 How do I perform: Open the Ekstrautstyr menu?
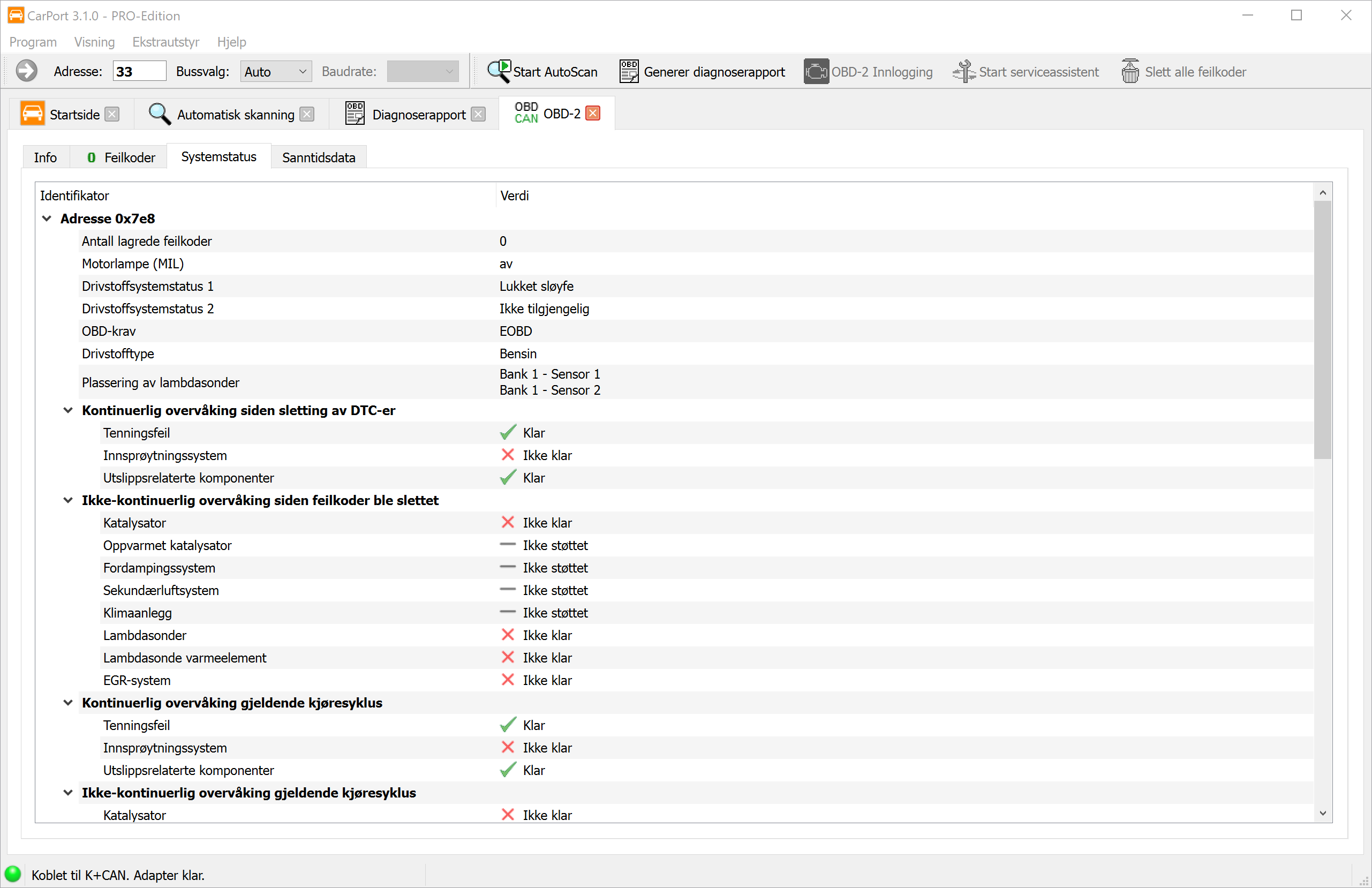[x=165, y=42]
